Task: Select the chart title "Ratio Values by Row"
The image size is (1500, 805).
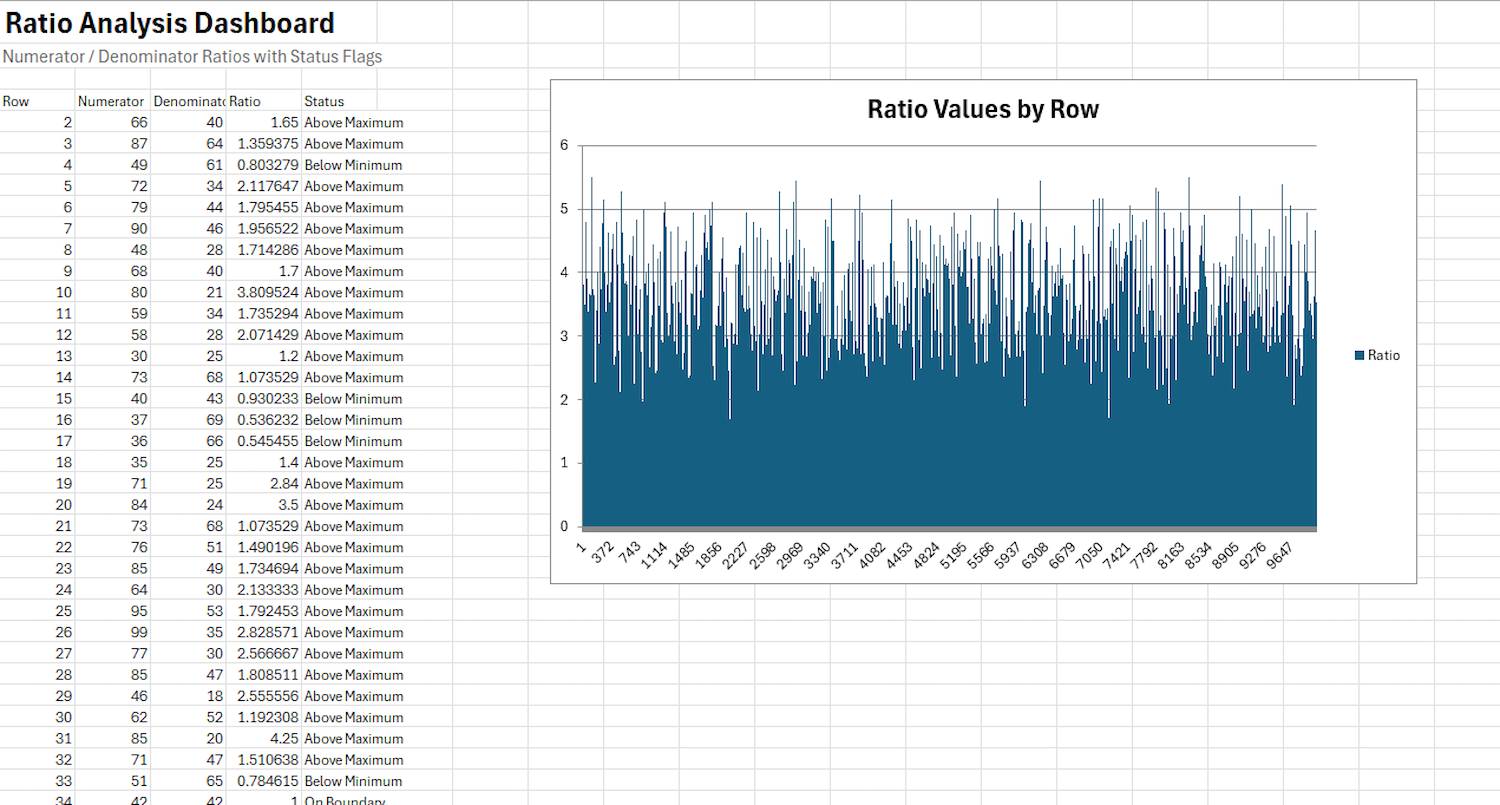Action: (983, 109)
